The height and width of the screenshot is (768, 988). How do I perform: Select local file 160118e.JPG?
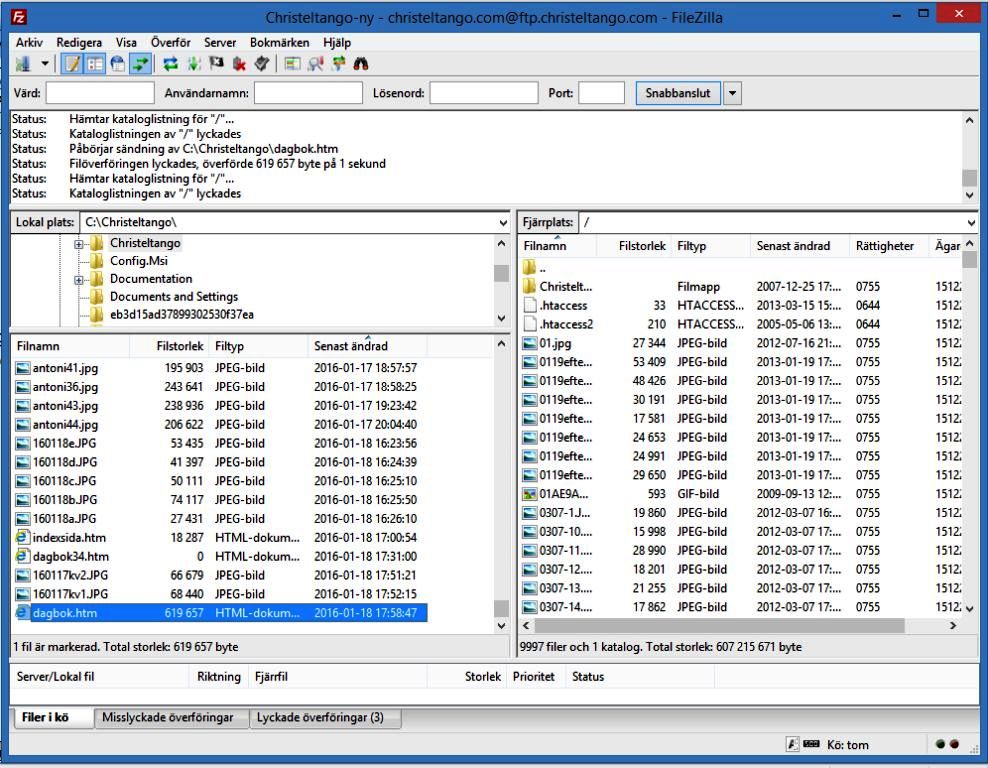point(221,444)
